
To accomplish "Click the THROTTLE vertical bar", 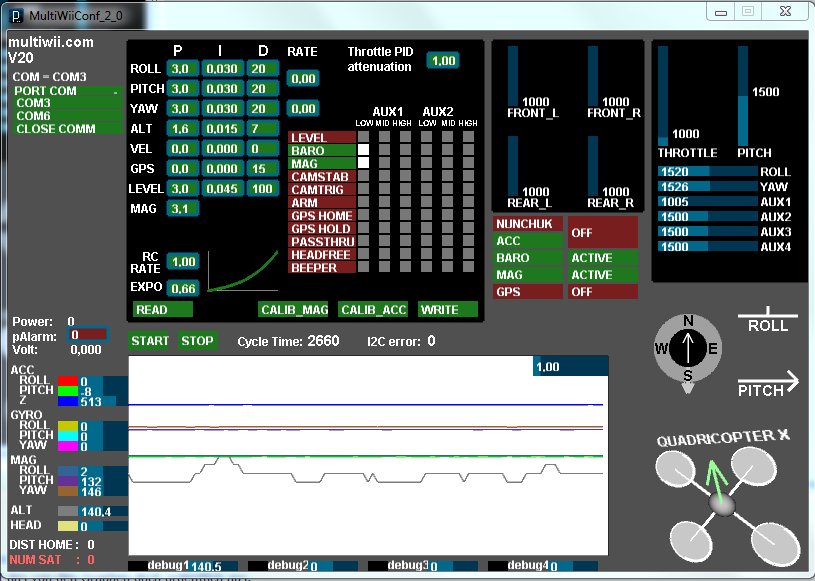I will click(x=663, y=96).
